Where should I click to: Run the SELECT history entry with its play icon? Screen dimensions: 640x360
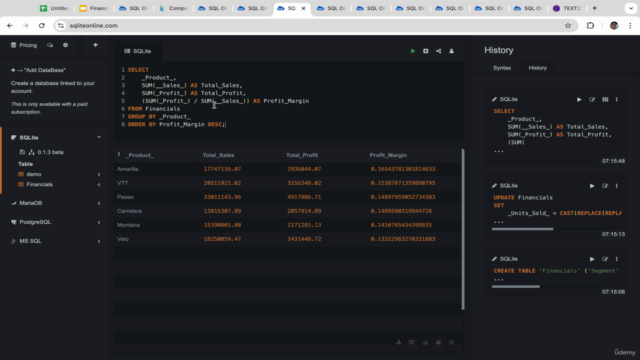tap(579, 99)
